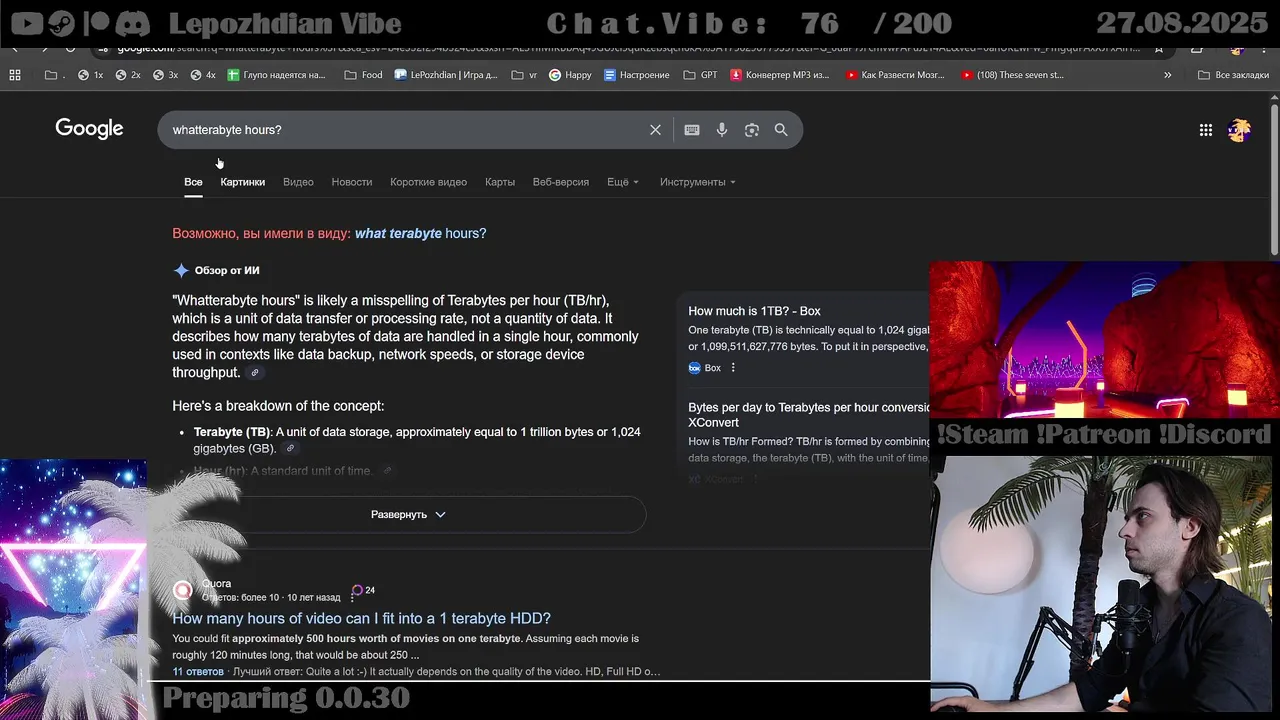Click the AI overview sparkle icon

click(x=181, y=270)
